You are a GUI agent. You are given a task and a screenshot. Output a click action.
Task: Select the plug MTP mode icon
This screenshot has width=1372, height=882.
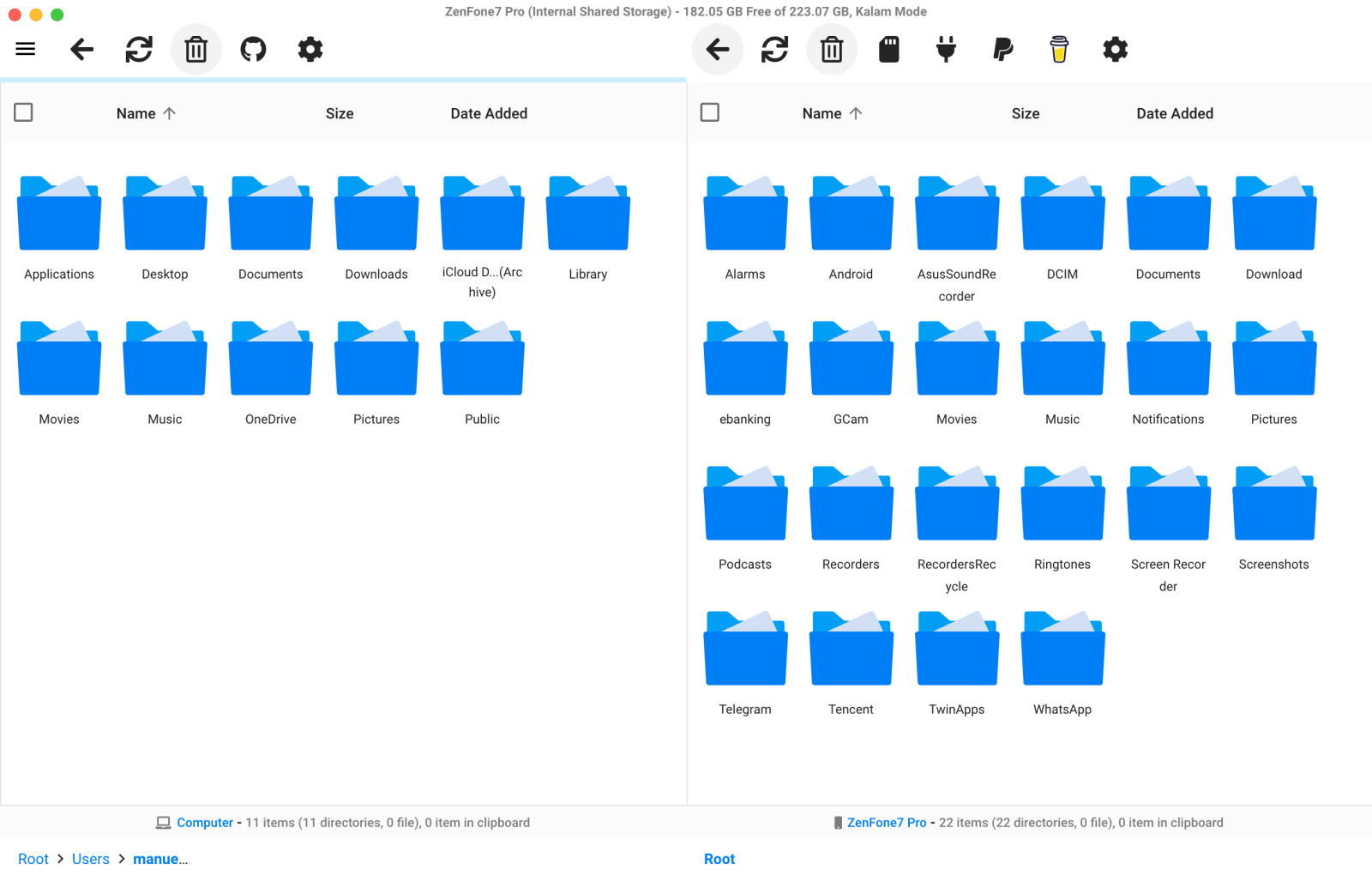(946, 49)
